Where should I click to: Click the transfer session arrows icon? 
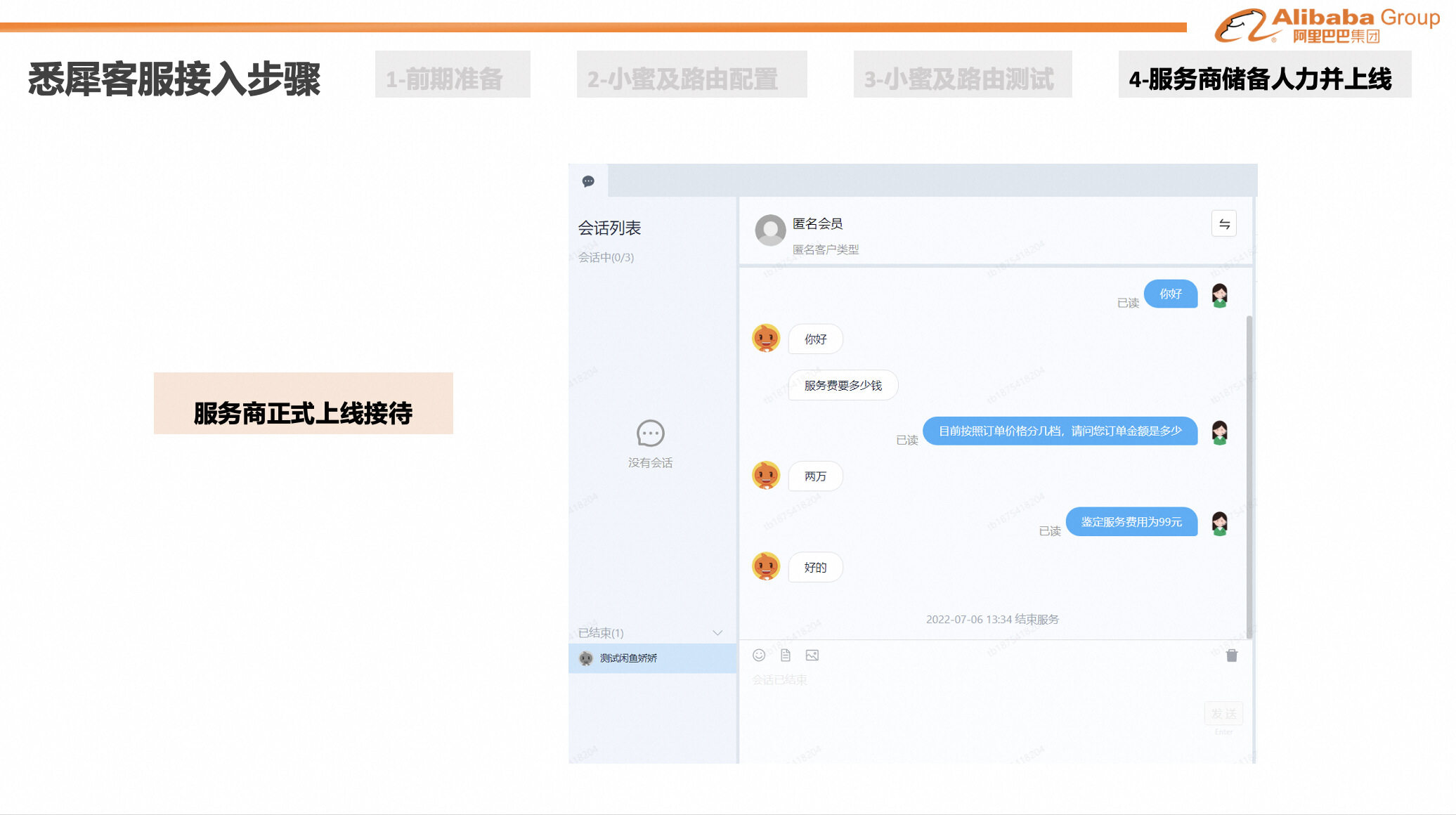click(x=1224, y=224)
